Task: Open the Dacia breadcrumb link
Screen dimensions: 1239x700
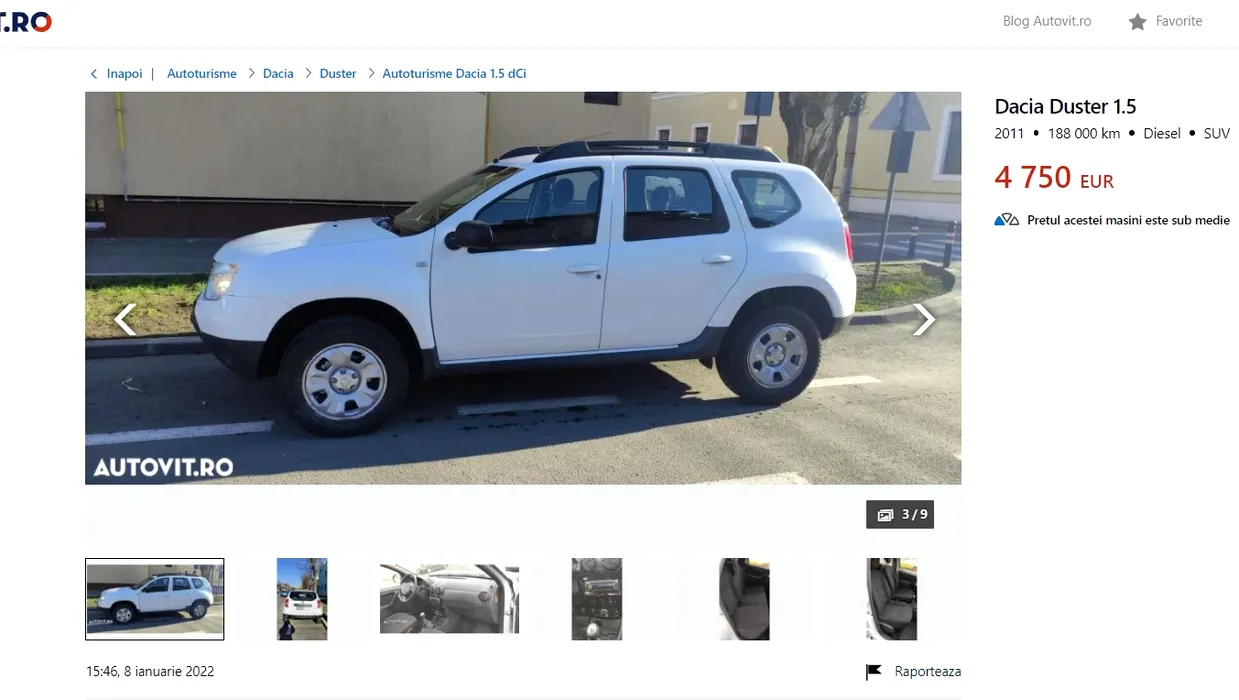Action: [278, 74]
